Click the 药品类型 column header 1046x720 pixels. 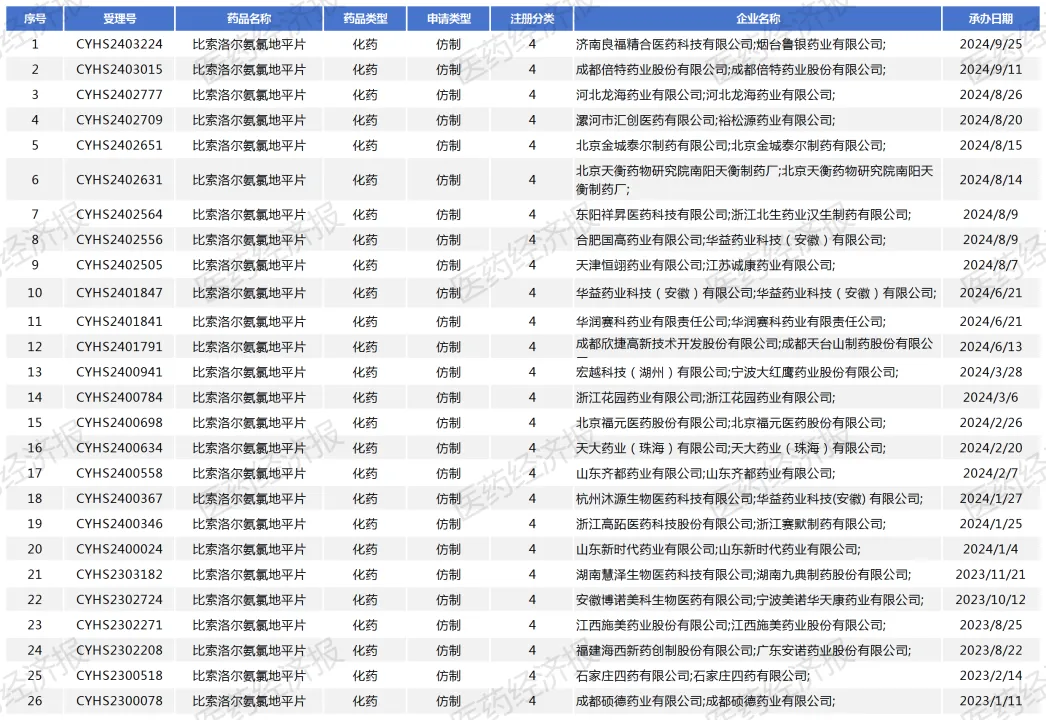click(x=365, y=18)
